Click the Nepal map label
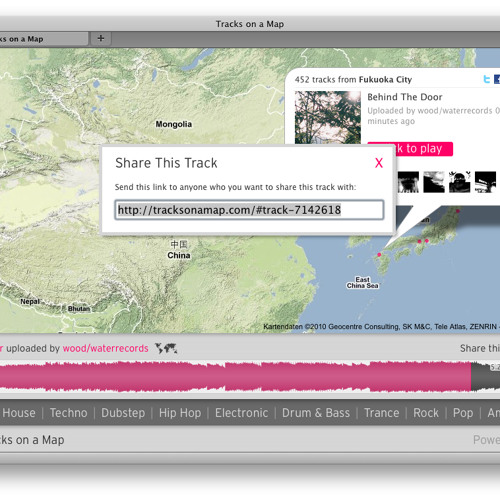The width and height of the screenshot is (500, 500). 30,302
